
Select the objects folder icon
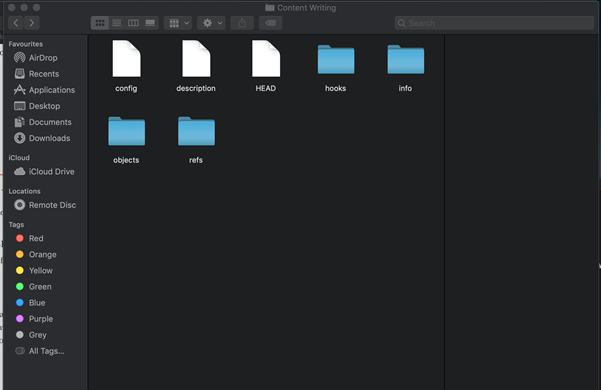[126, 131]
